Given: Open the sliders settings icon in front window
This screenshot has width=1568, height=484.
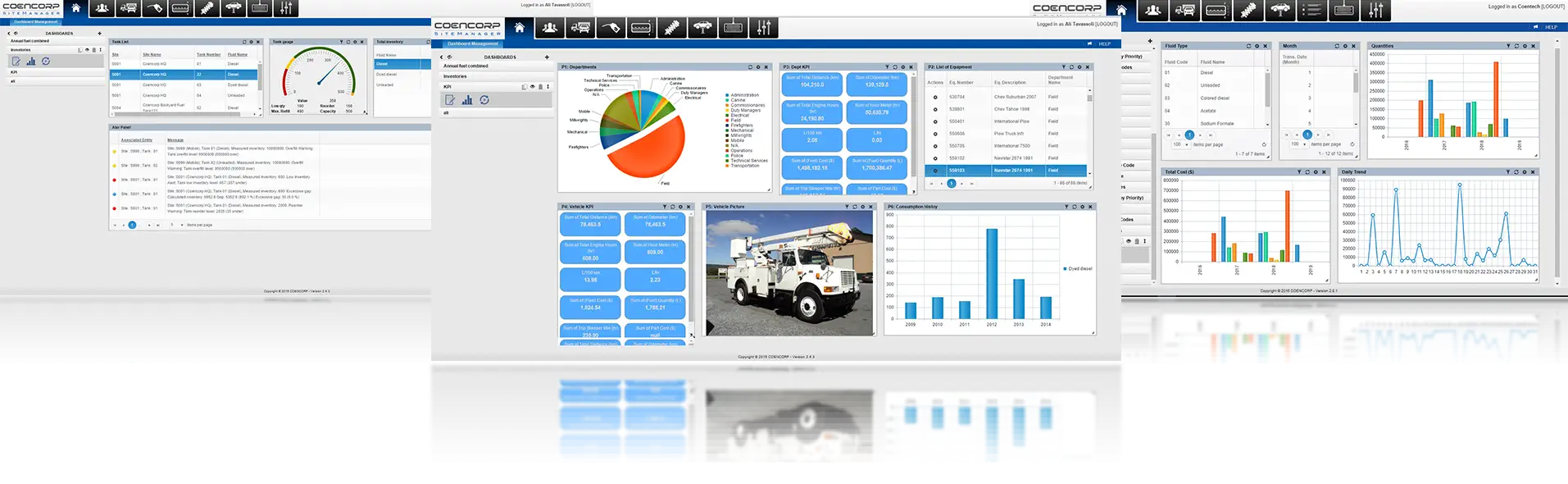Looking at the screenshot, I should [x=764, y=28].
